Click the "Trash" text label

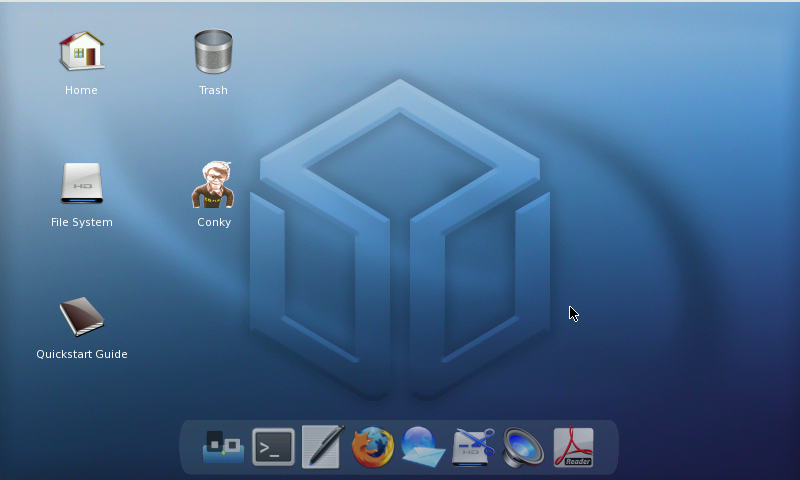[x=213, y=90]
